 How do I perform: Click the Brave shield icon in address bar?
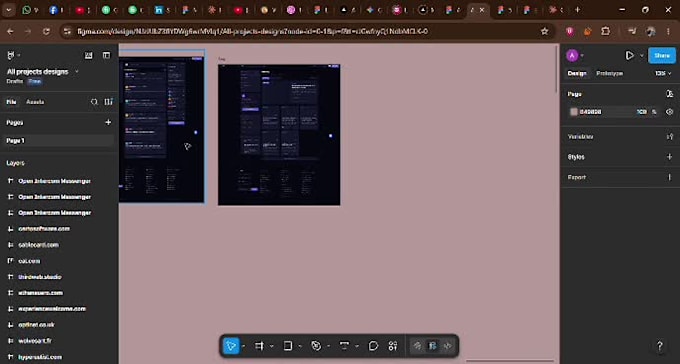570,31
